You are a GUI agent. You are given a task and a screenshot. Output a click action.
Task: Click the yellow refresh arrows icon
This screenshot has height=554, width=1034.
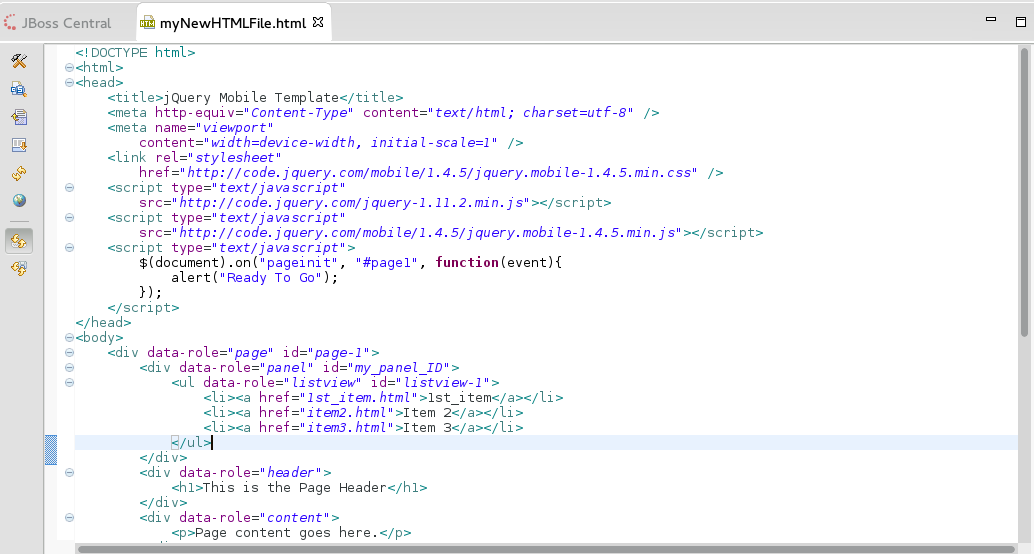[x=19, y=173]
